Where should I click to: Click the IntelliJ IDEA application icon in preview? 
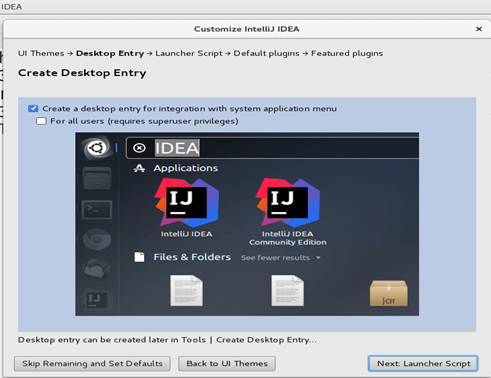186,202
